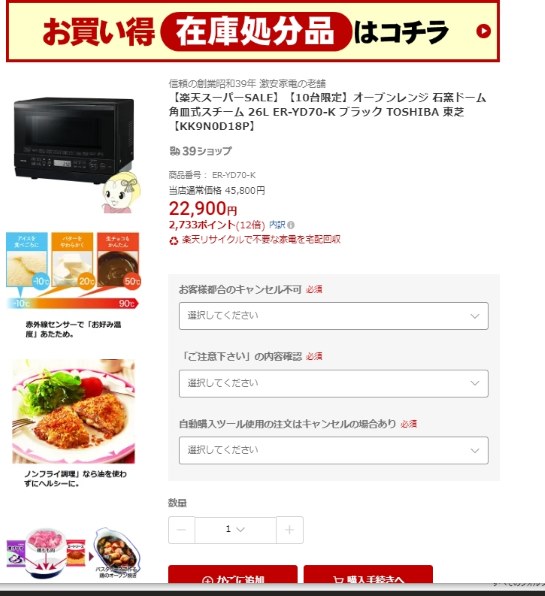Decrease quantity with the minus button
Viewport: 545px width, 596px height.
pyautogui.click(x=182, y=529)
